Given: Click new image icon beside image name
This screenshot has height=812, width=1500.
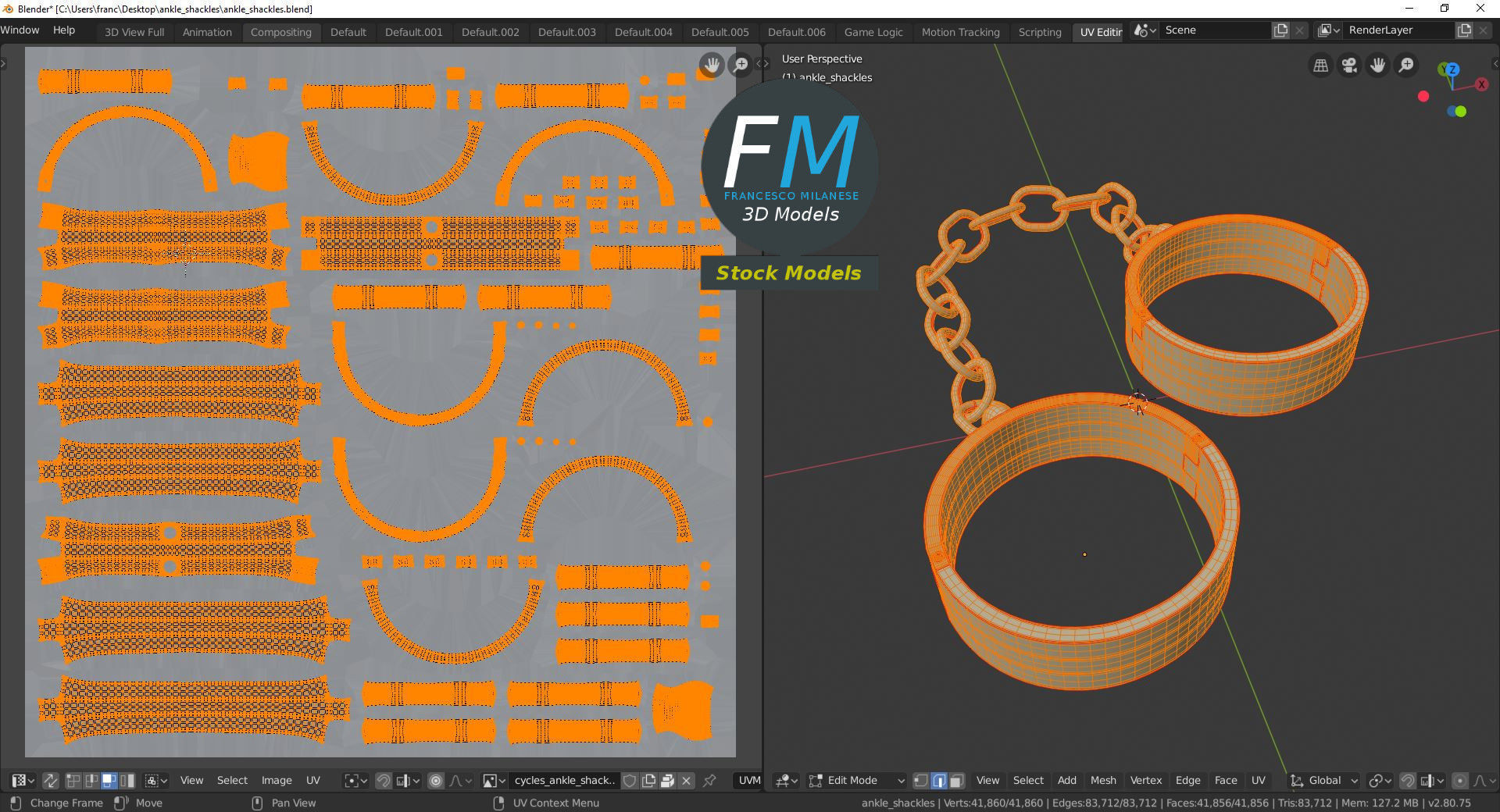Looking at the screenshot, I should (x=648, y=780).
